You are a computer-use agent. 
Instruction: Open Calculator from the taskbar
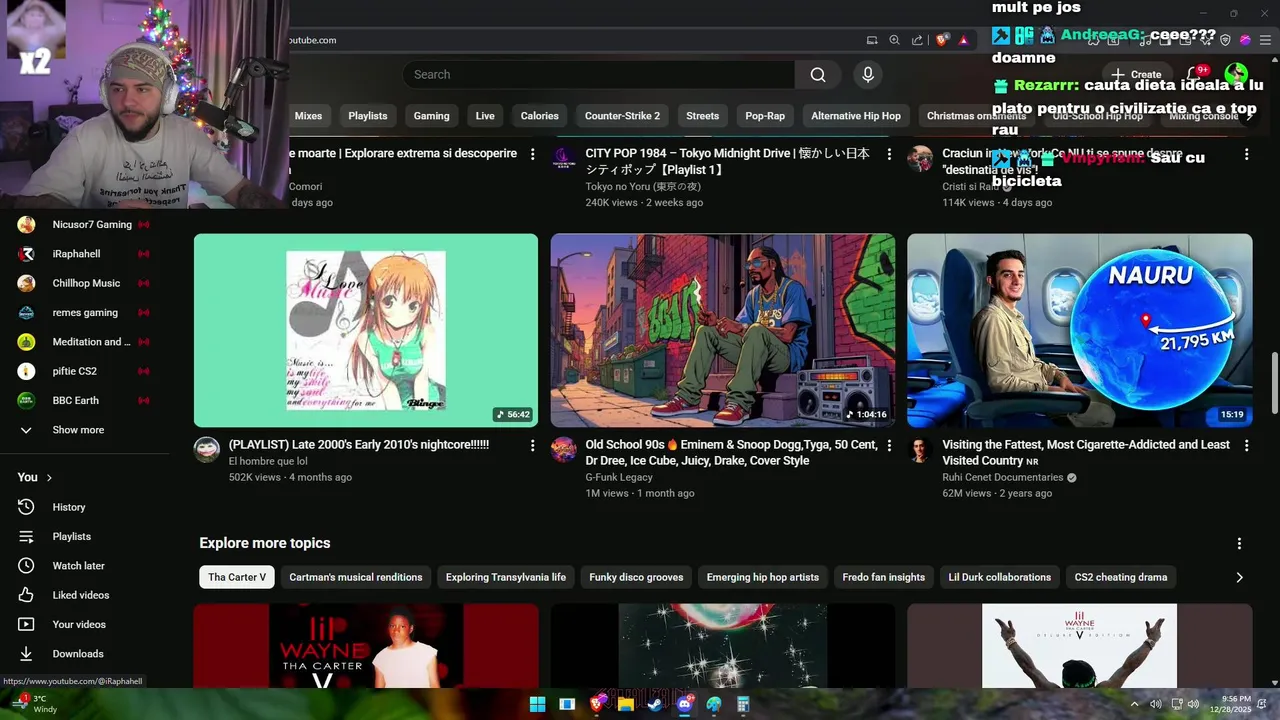point(743,704)
